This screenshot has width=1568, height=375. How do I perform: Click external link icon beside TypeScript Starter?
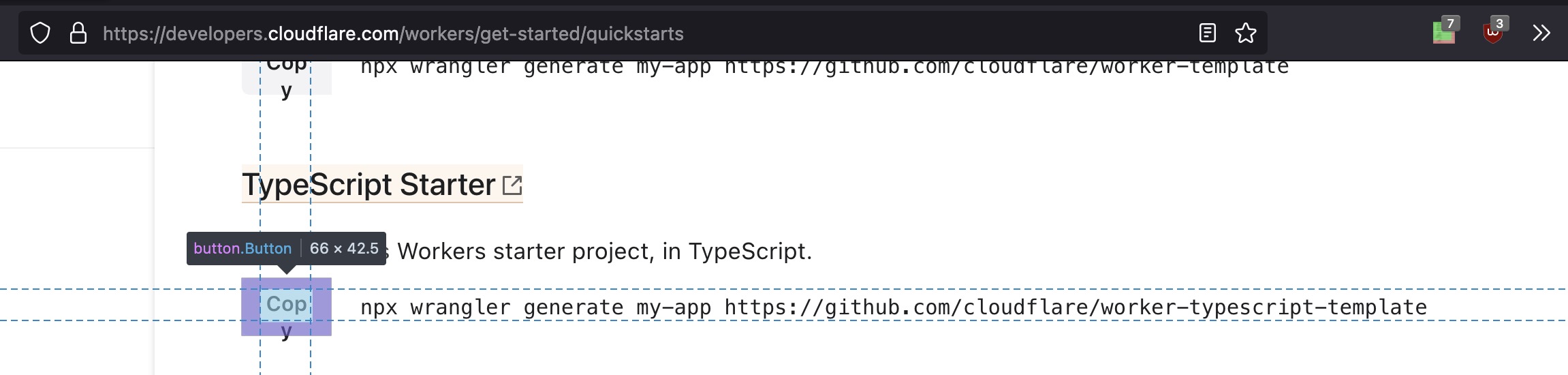512,185
